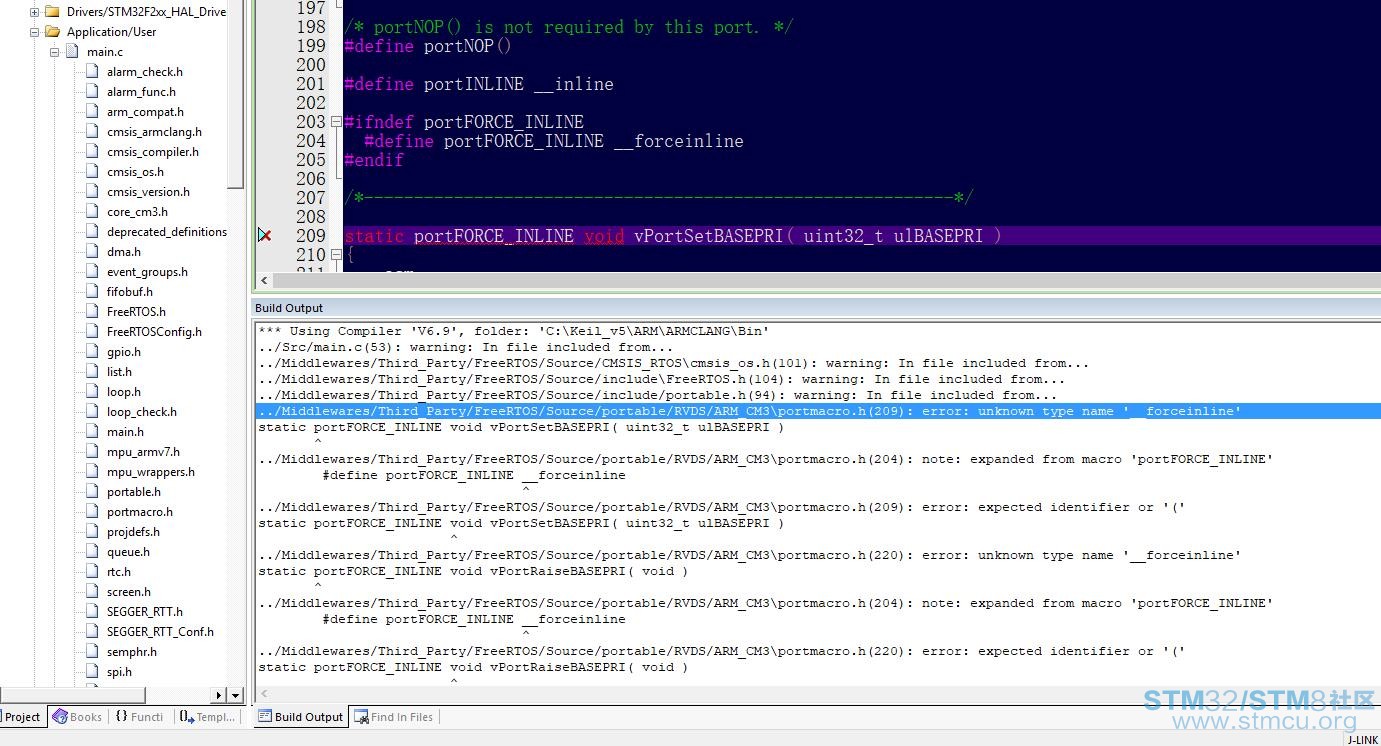This screenshot has width=1381, height=746.
Task: Collapse the function body fold at line 210
Action: 335,255
